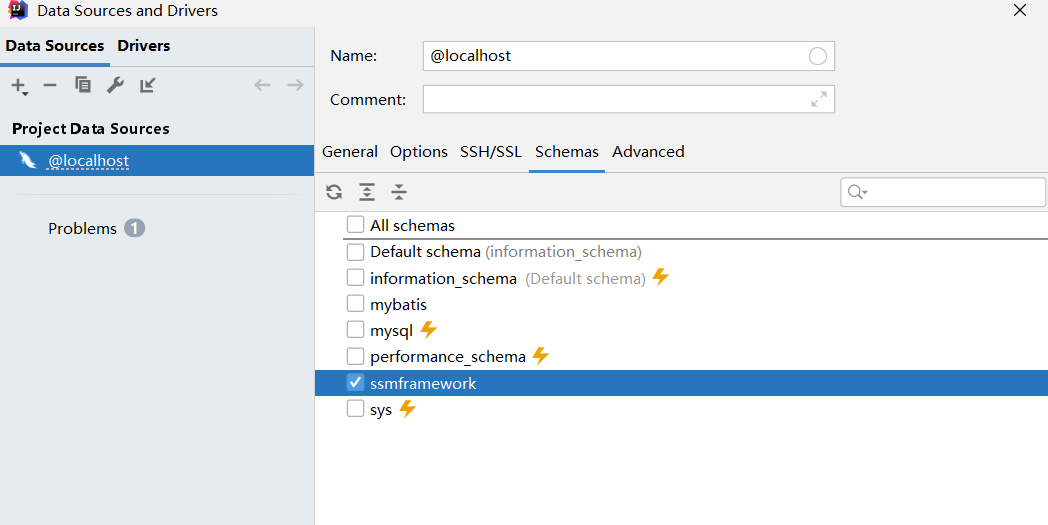Click the Make Global arrow icon
Viewport: 1048px width, 525px height.
point(147,85)
